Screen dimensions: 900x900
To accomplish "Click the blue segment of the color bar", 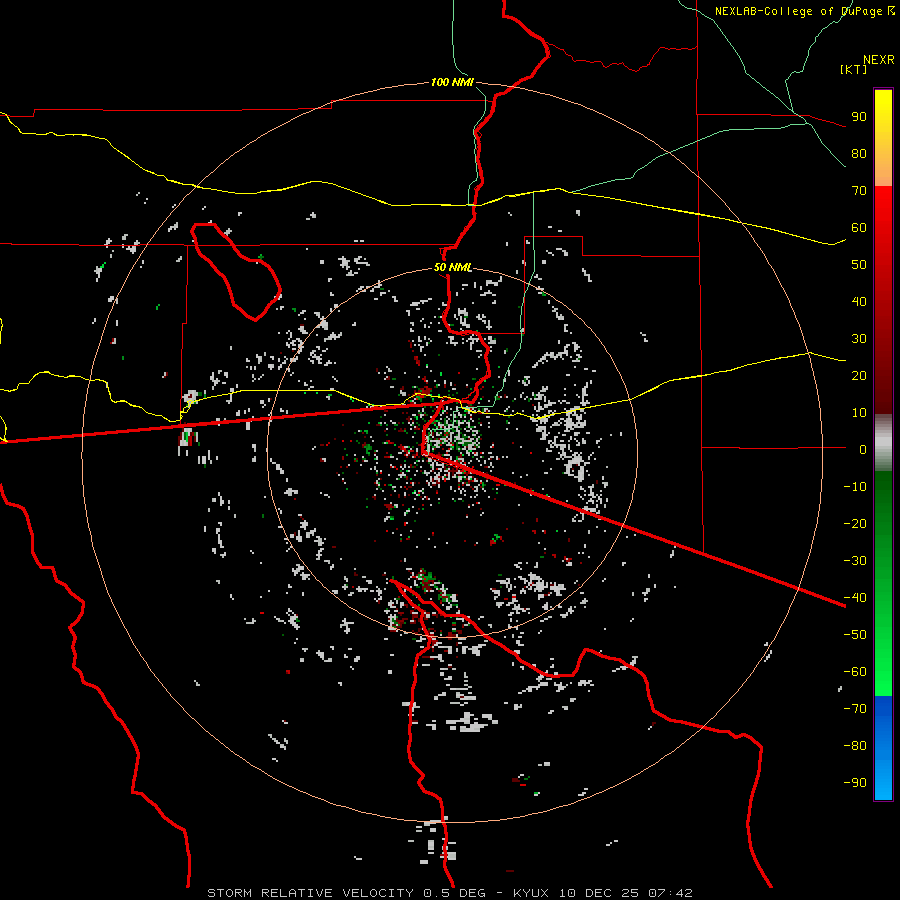I will [x=883, y=748].
